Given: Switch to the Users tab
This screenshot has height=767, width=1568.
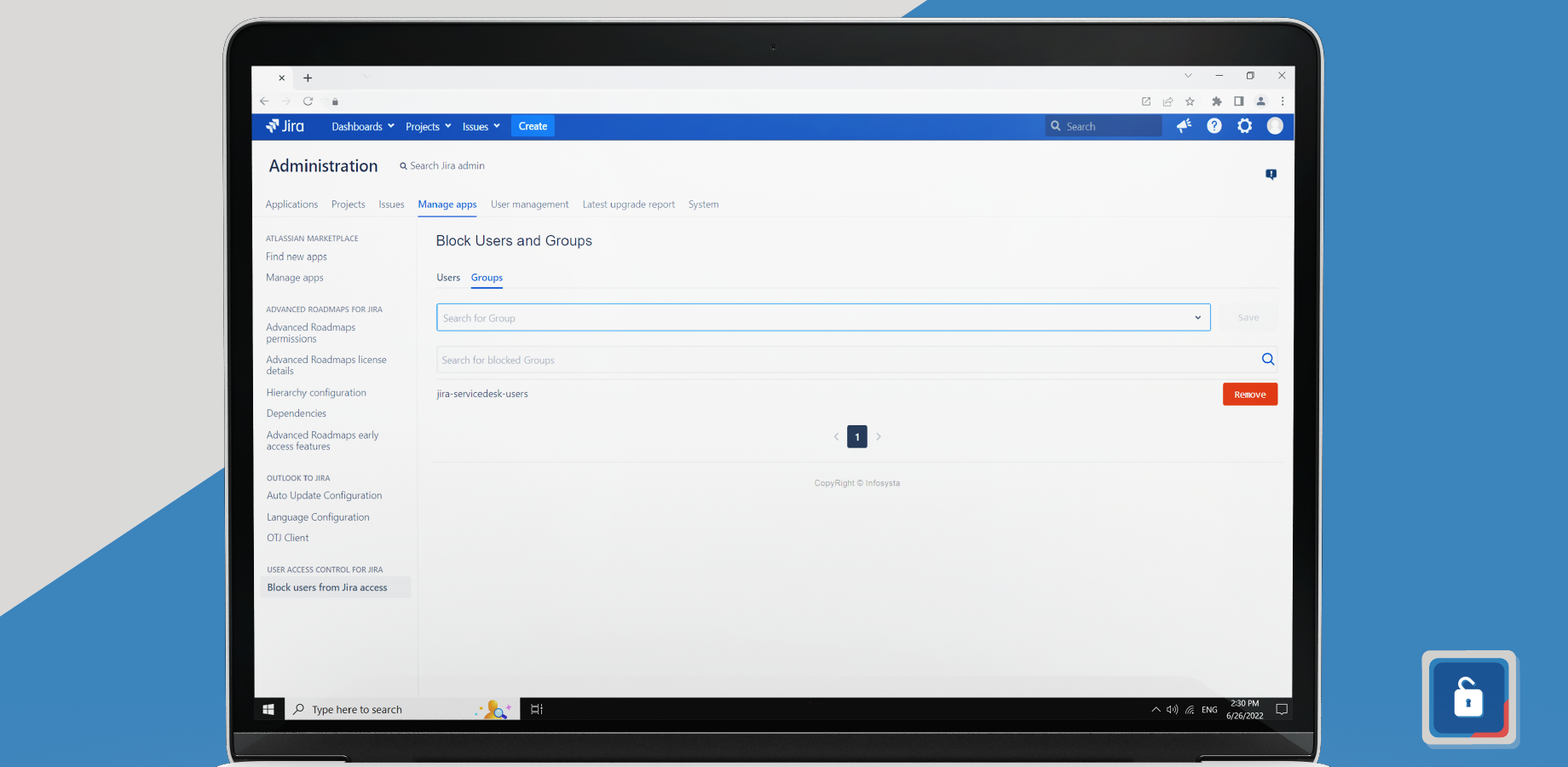Looking at the screenshot, I should (448, 277).
